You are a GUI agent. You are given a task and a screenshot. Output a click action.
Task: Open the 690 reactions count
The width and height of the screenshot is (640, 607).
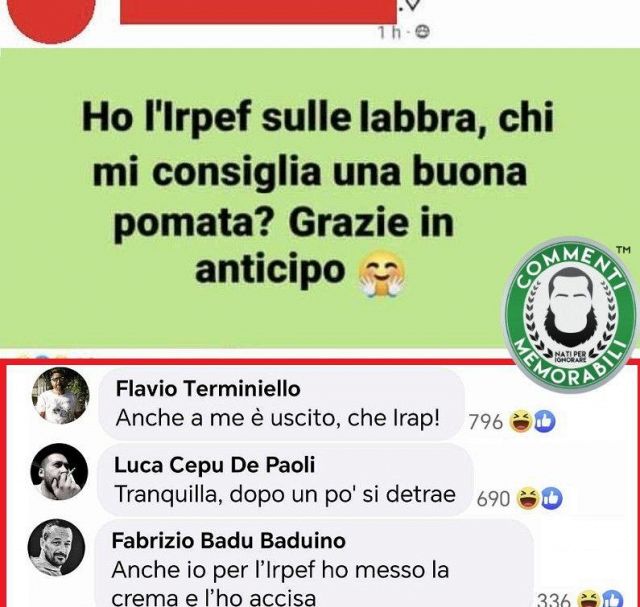[x=493, y=499]
